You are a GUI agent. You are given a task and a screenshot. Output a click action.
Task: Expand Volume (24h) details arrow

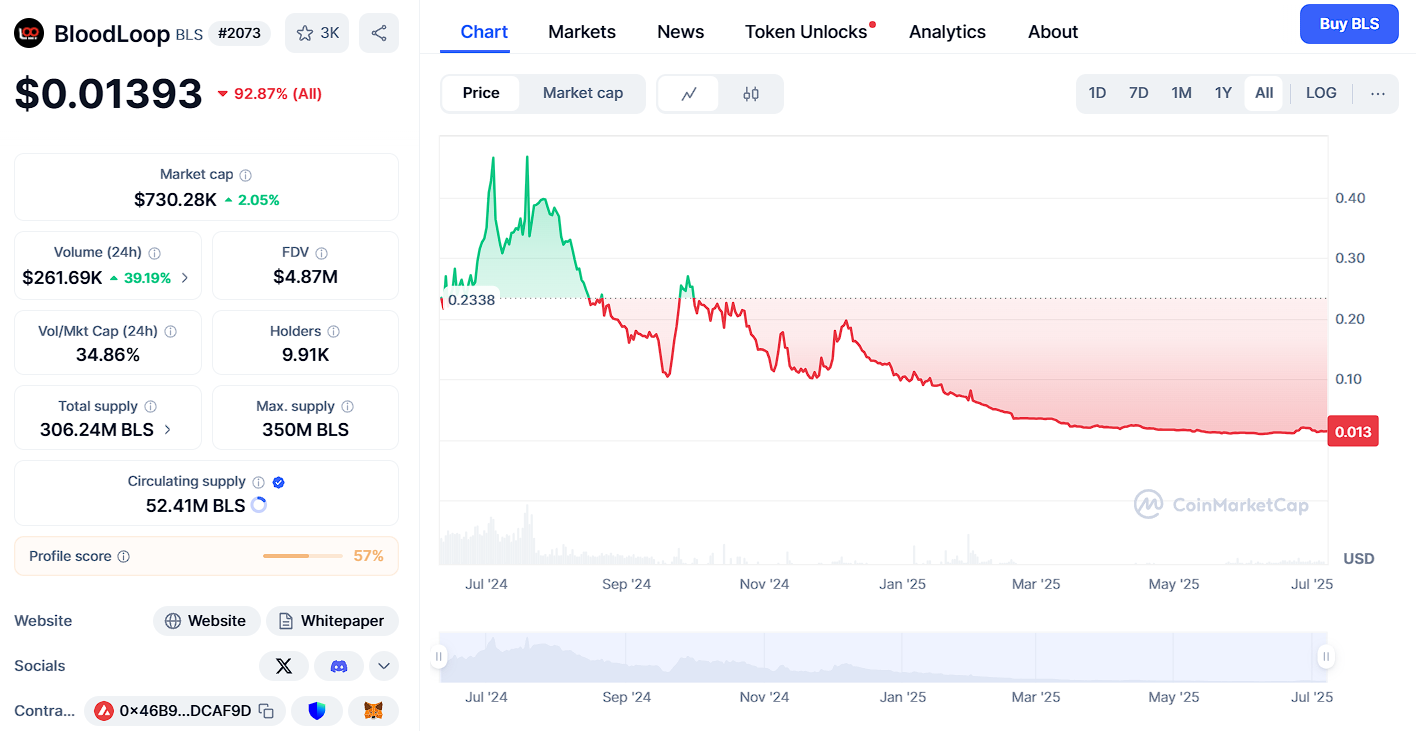coord(185,278)
